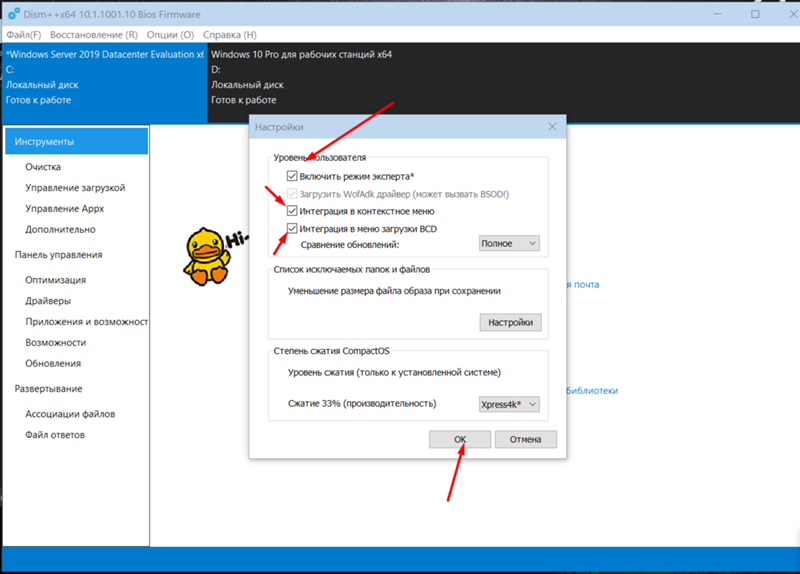The image size is (800, 574).
Task: Maximize the Dism++ window
Action: pyautogui.click(x=755, y=14)
